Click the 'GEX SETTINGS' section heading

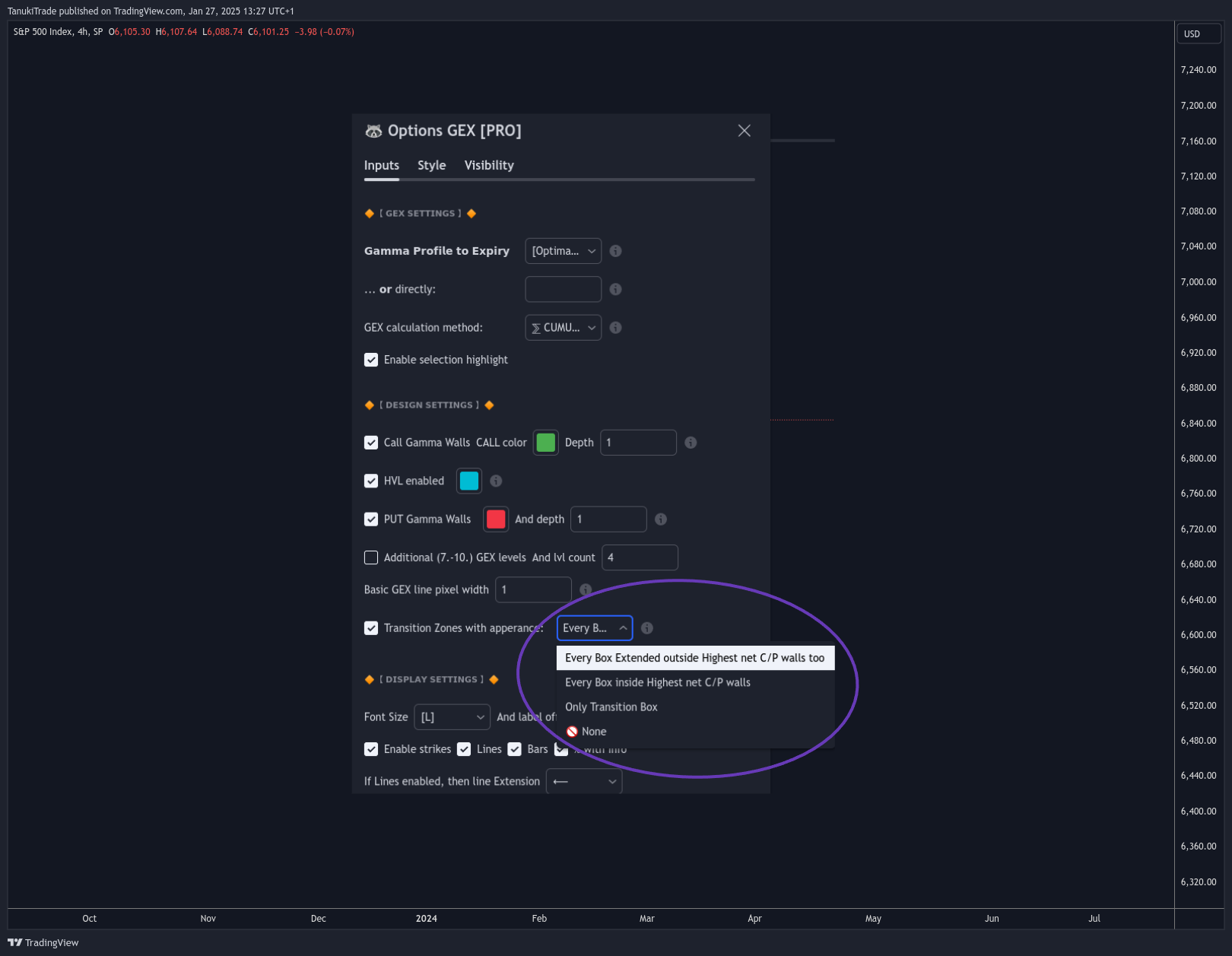[x=421, y=214]
